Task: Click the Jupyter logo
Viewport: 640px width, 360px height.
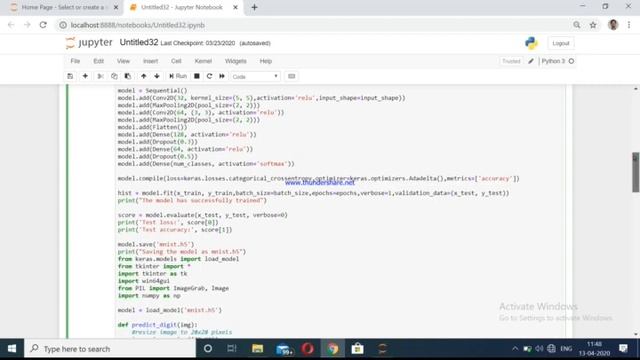Action: tap(89, 43)
